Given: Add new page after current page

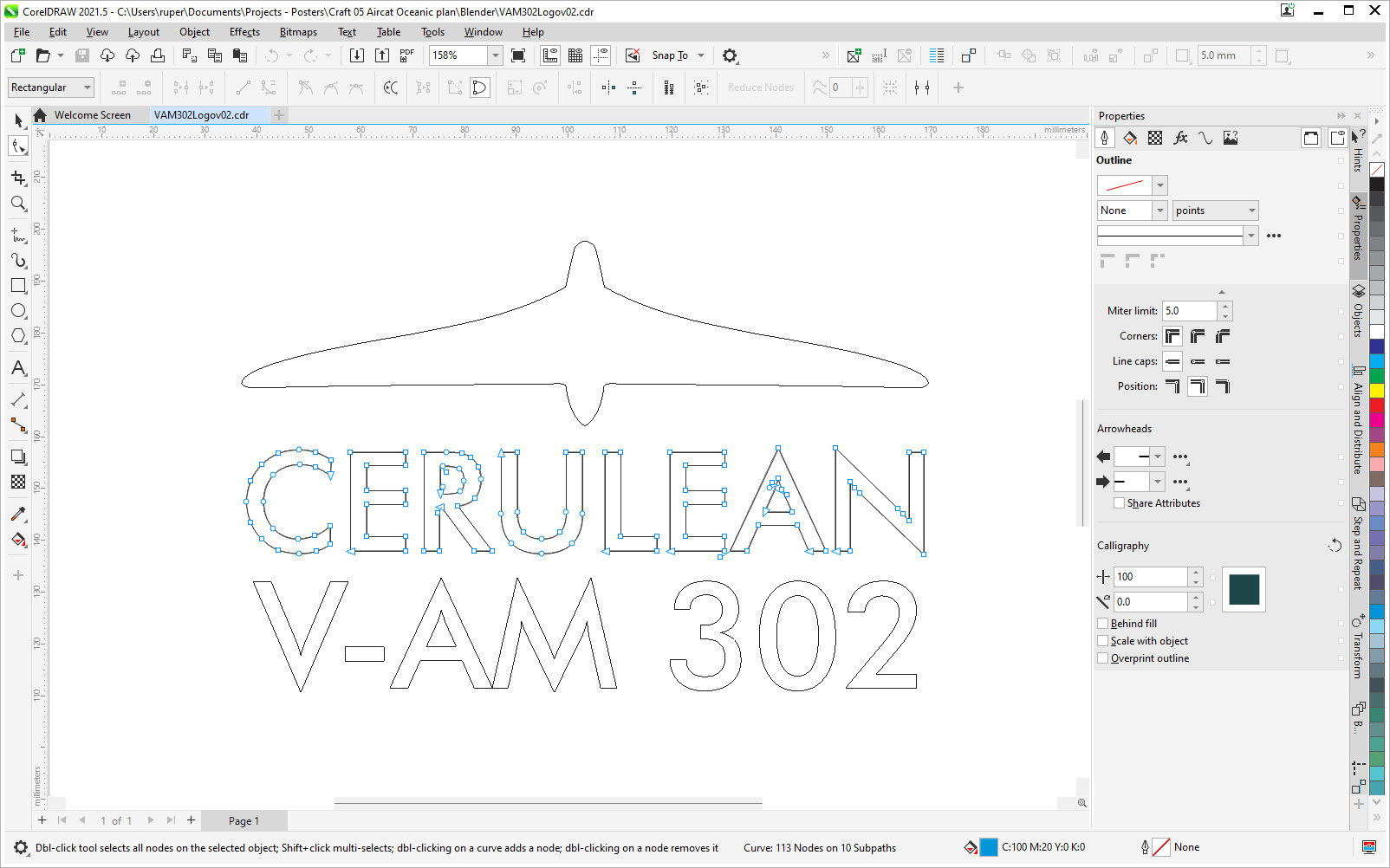Looking at the screenshot, I should tap(191, 820).
